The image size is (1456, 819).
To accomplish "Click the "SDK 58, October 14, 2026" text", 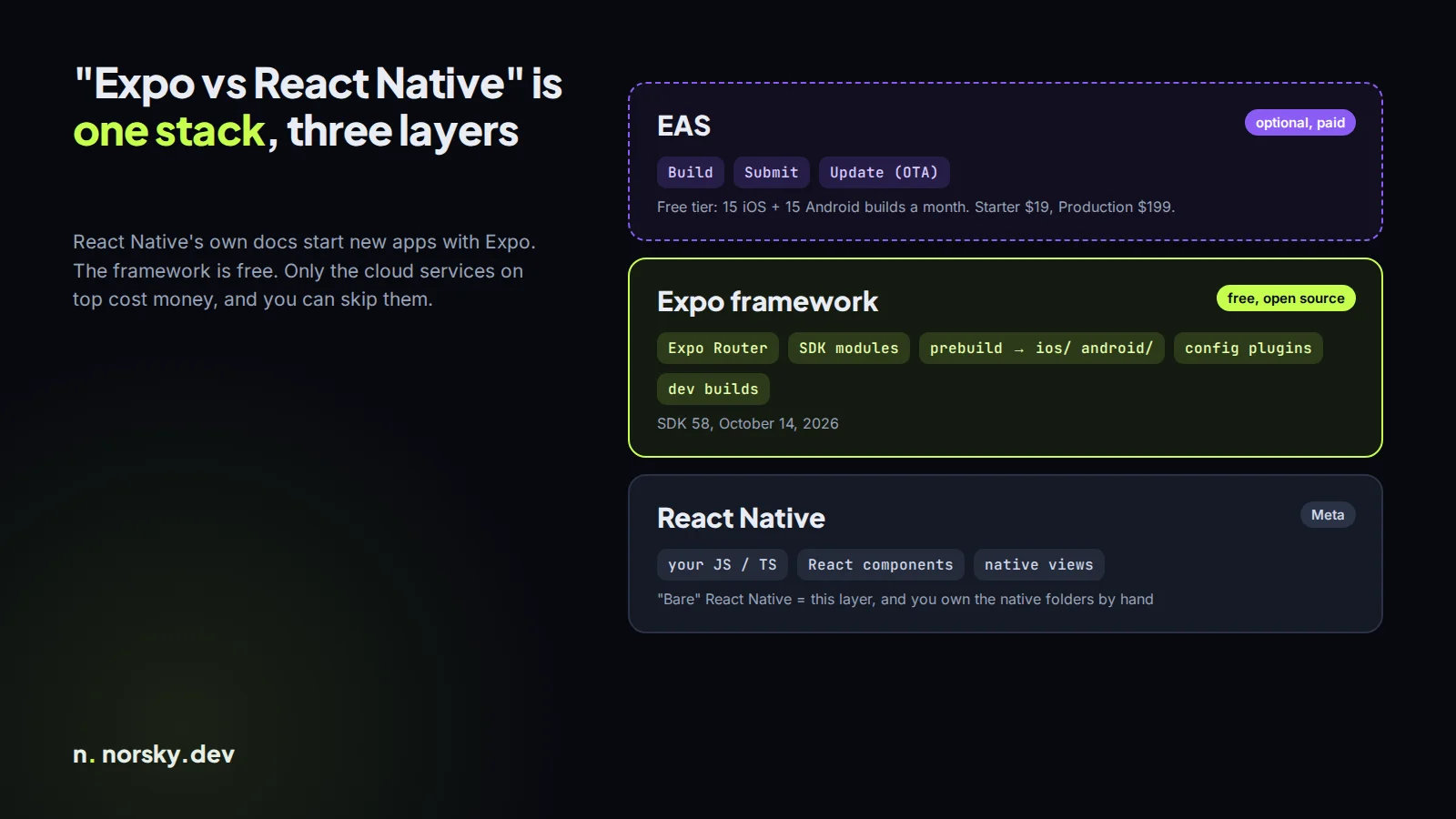I will 748,424.
